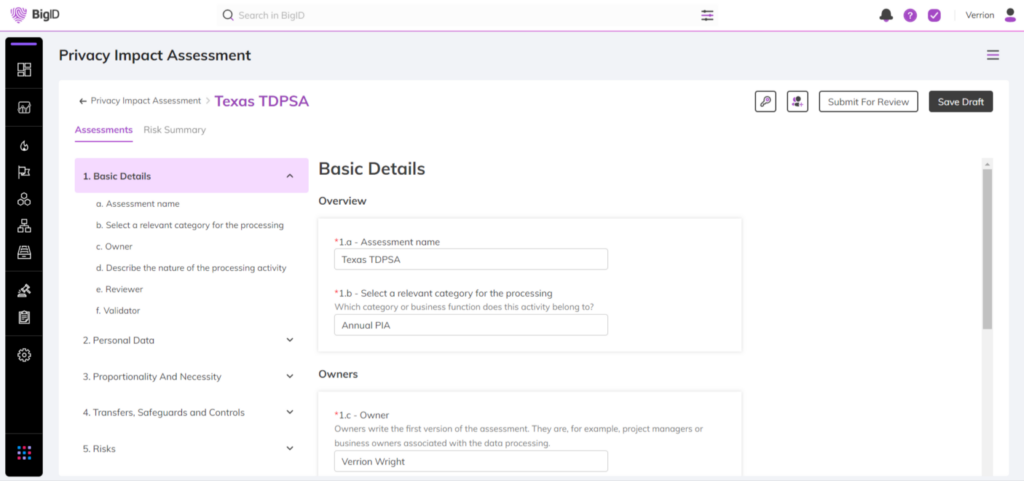Open the search filter sliders icon
The height and width of the screenshot is (481, 1024).
708,15
